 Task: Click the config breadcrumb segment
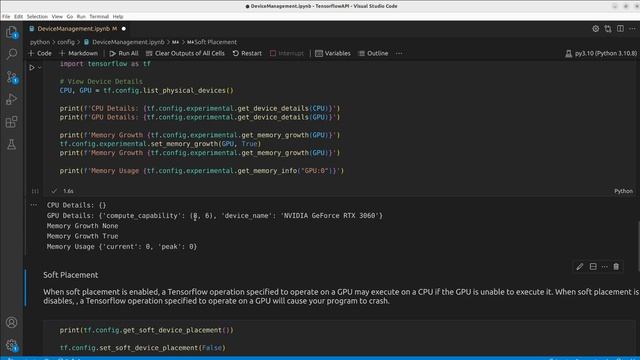tap(66, 42)
